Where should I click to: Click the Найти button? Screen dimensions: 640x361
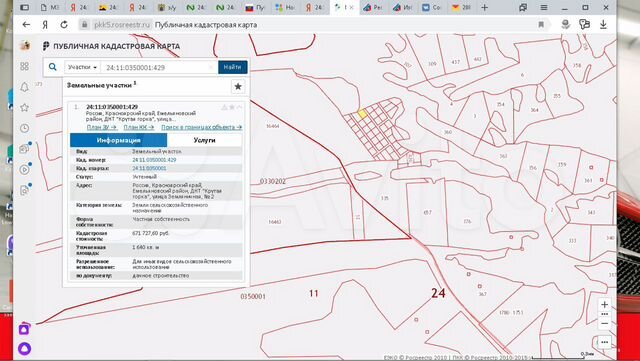click(x=233, y=67)
